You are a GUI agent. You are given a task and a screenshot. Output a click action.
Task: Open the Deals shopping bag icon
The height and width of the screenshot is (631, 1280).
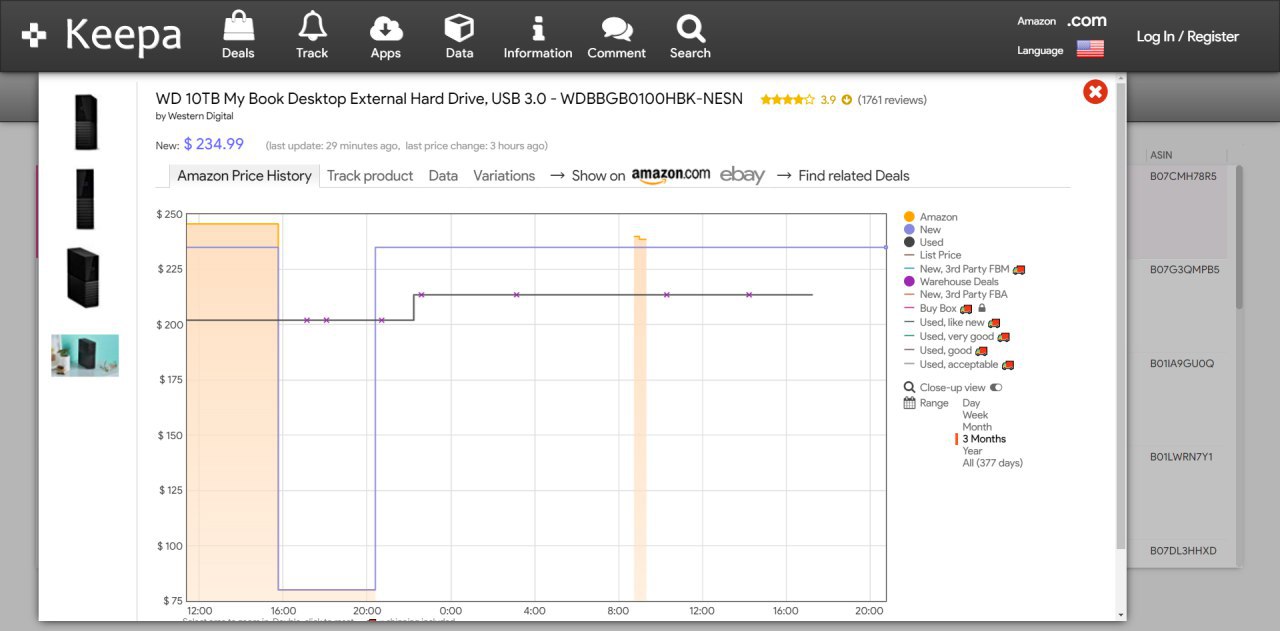coord(238,27)
